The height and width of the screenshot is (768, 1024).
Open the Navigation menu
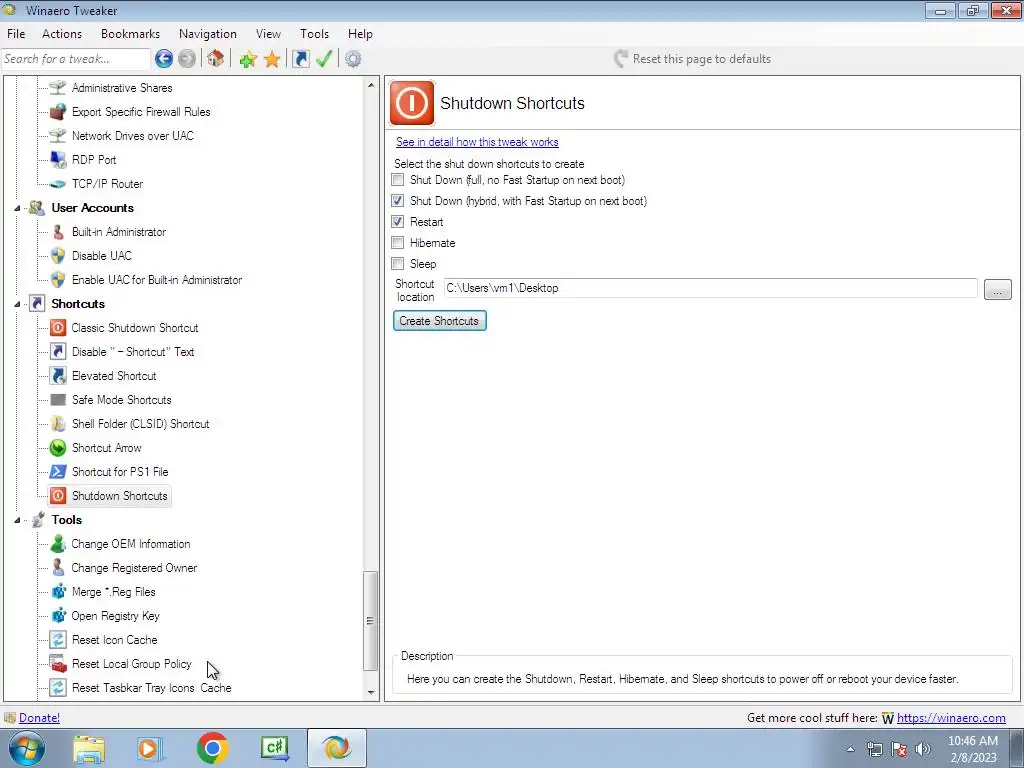tap(208, 34)
